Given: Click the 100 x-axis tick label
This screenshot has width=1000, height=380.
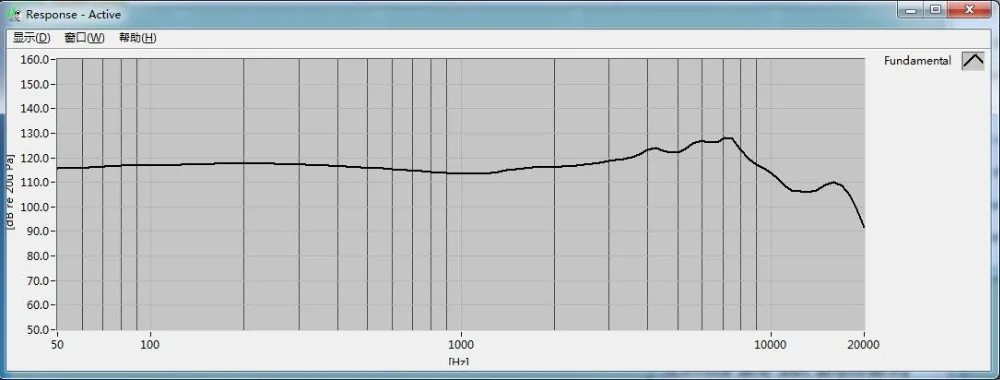Looking at the screenshot, I should 150,344.
